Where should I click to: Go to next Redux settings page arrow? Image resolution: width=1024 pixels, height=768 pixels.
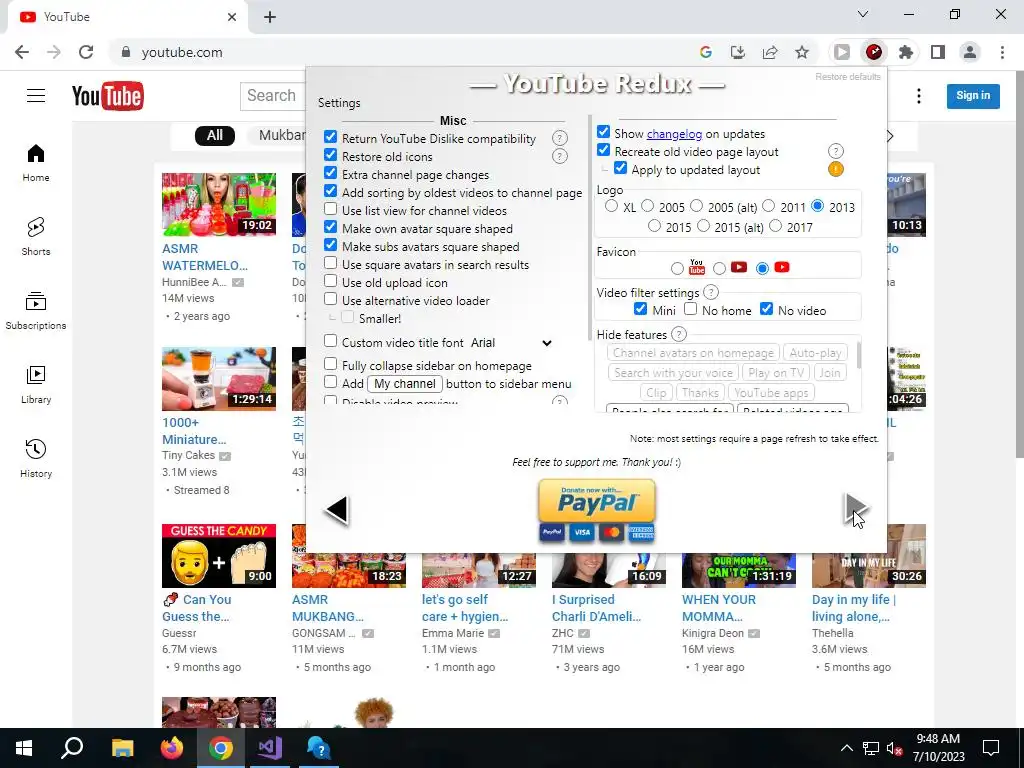855,508
